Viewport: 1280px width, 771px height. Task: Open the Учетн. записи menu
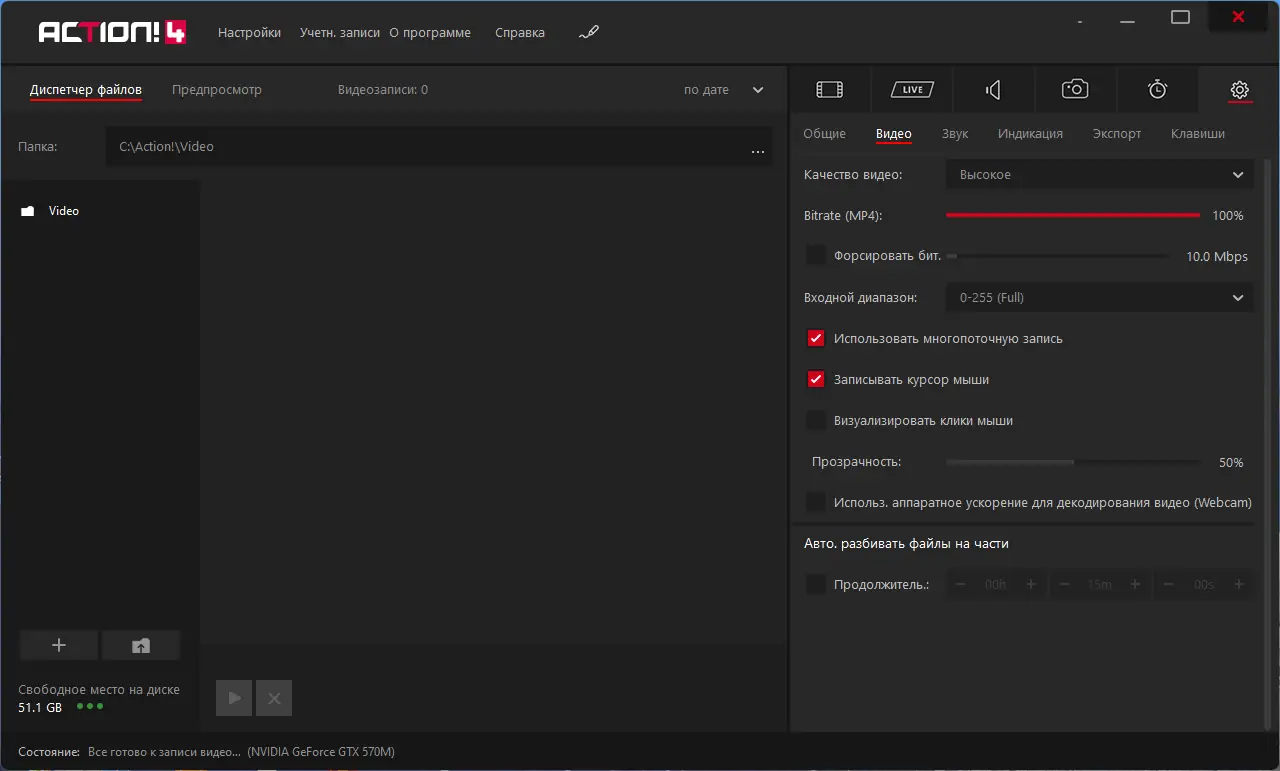pyautogui.click(x=340, y=32)
